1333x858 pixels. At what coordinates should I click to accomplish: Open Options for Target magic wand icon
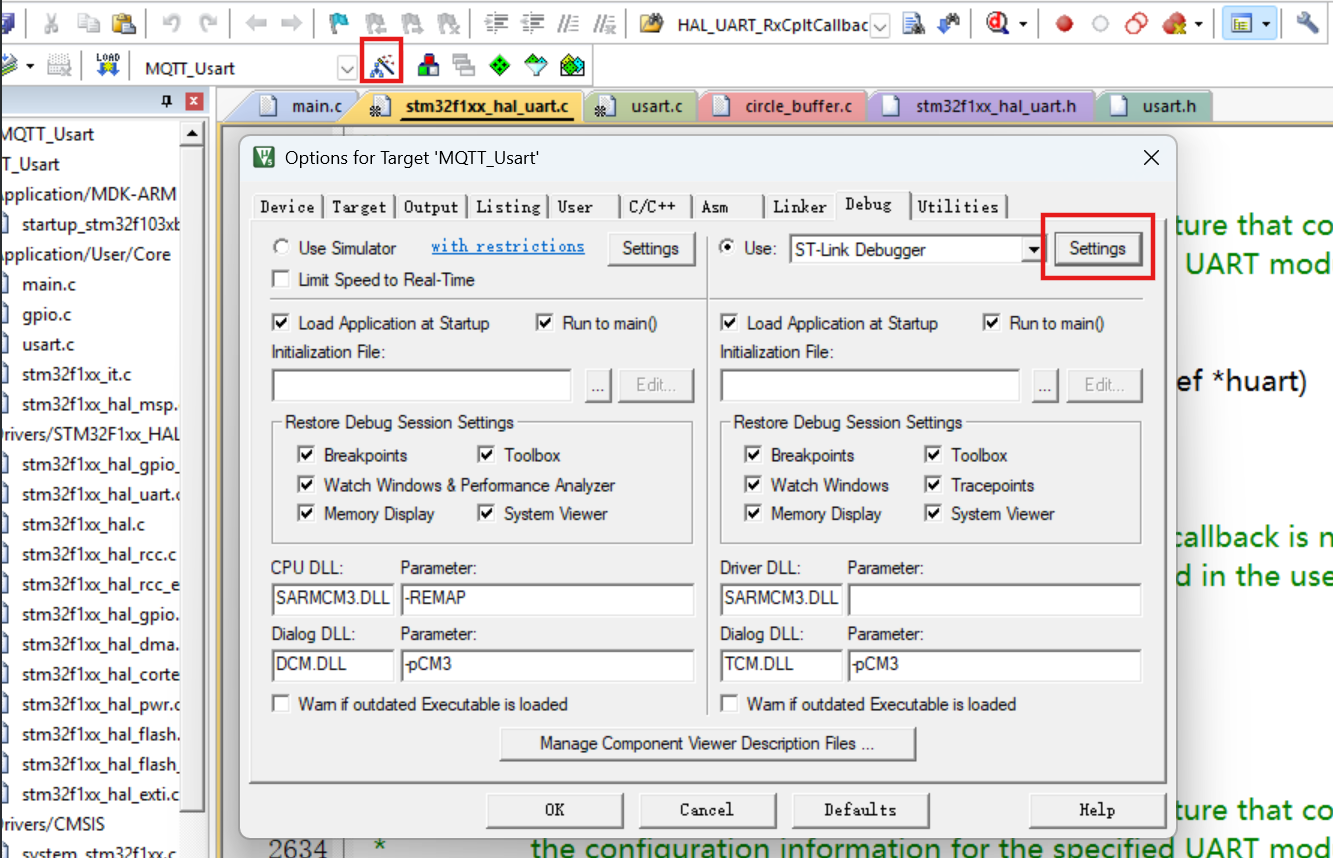[x=383, y=67]
